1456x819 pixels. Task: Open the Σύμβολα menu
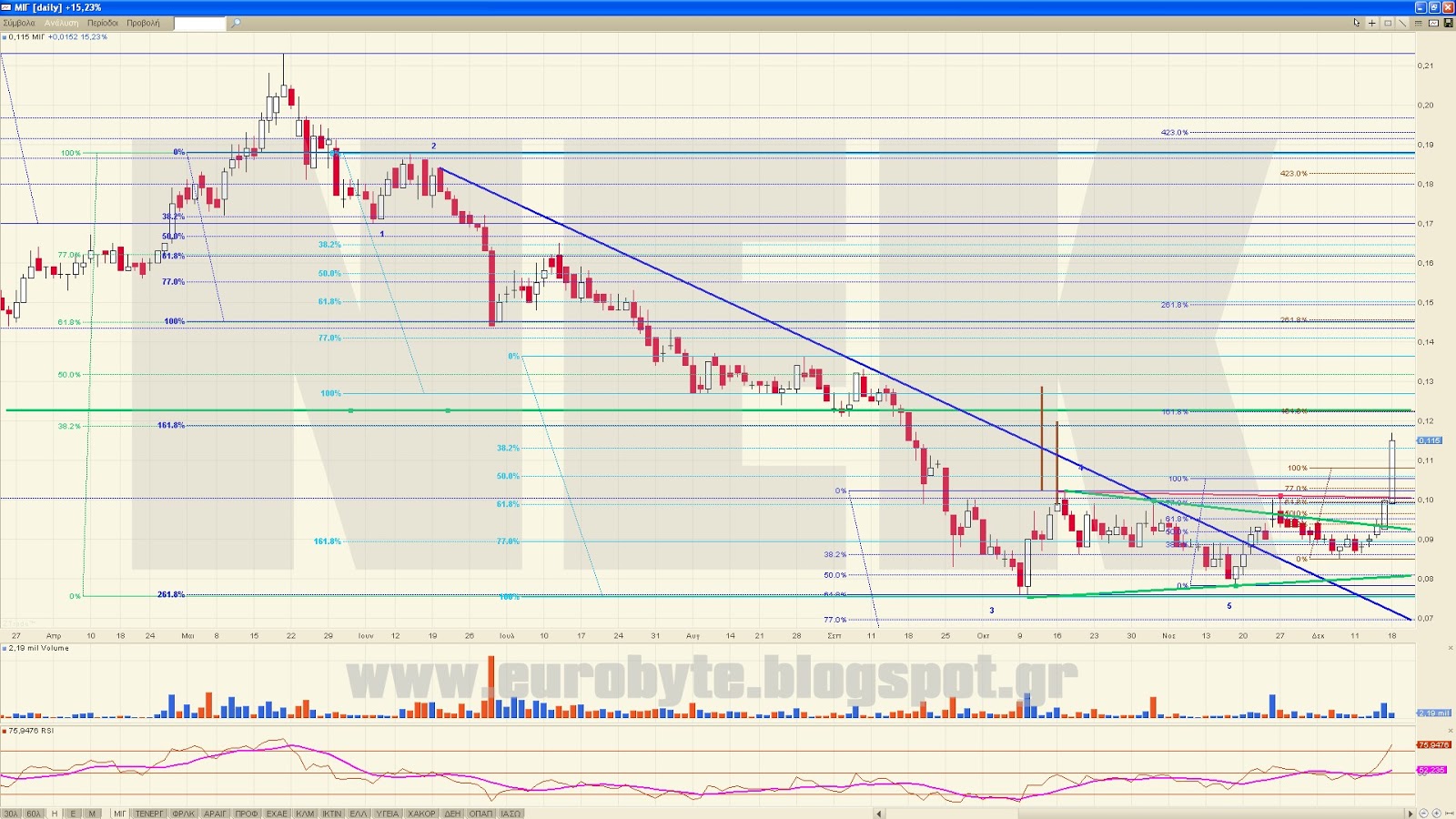(x=19, y=23)
